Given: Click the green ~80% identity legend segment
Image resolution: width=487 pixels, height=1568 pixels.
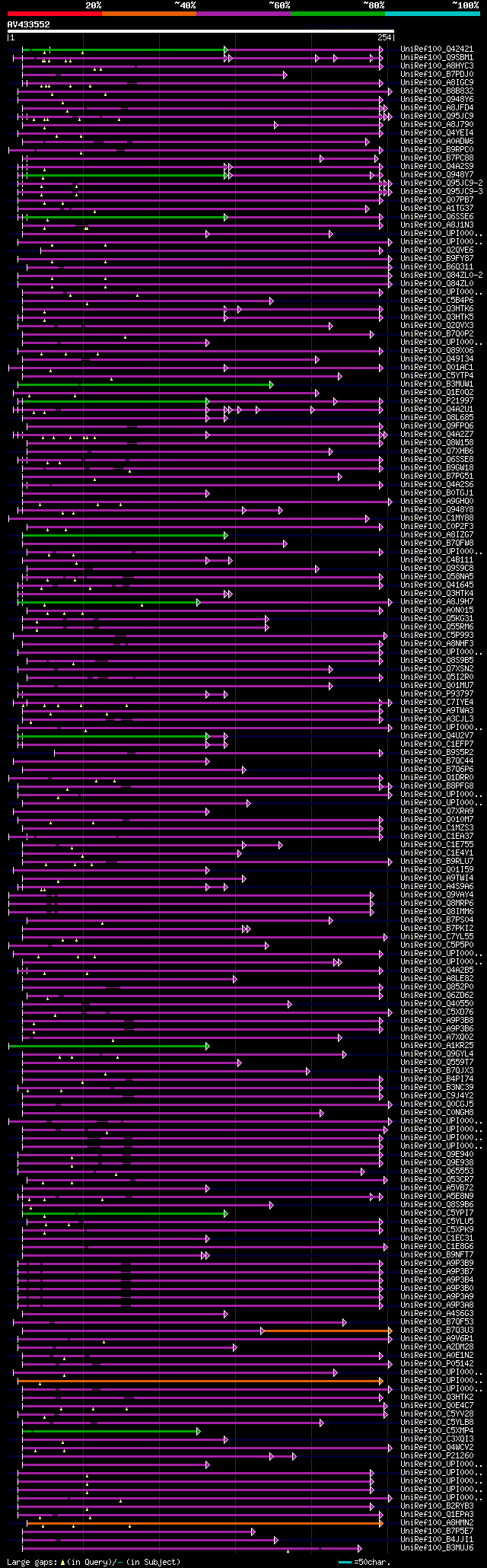Looking at the screenshot, I should tap(338, 14).
